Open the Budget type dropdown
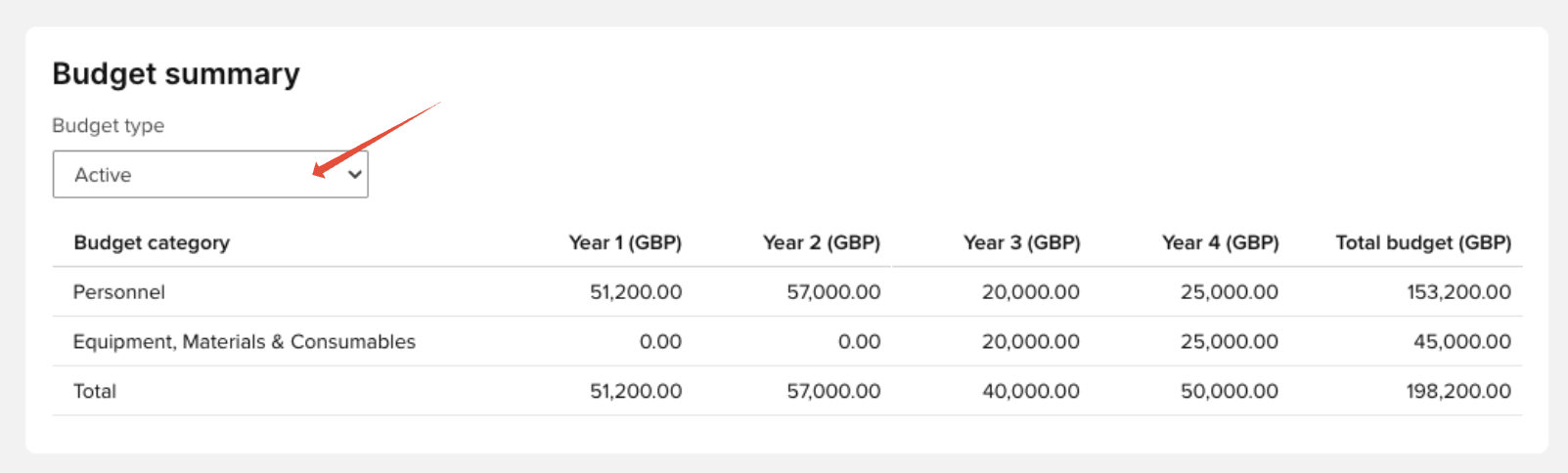The height and width of the screenshot is (473, 1568). point(209,175)
